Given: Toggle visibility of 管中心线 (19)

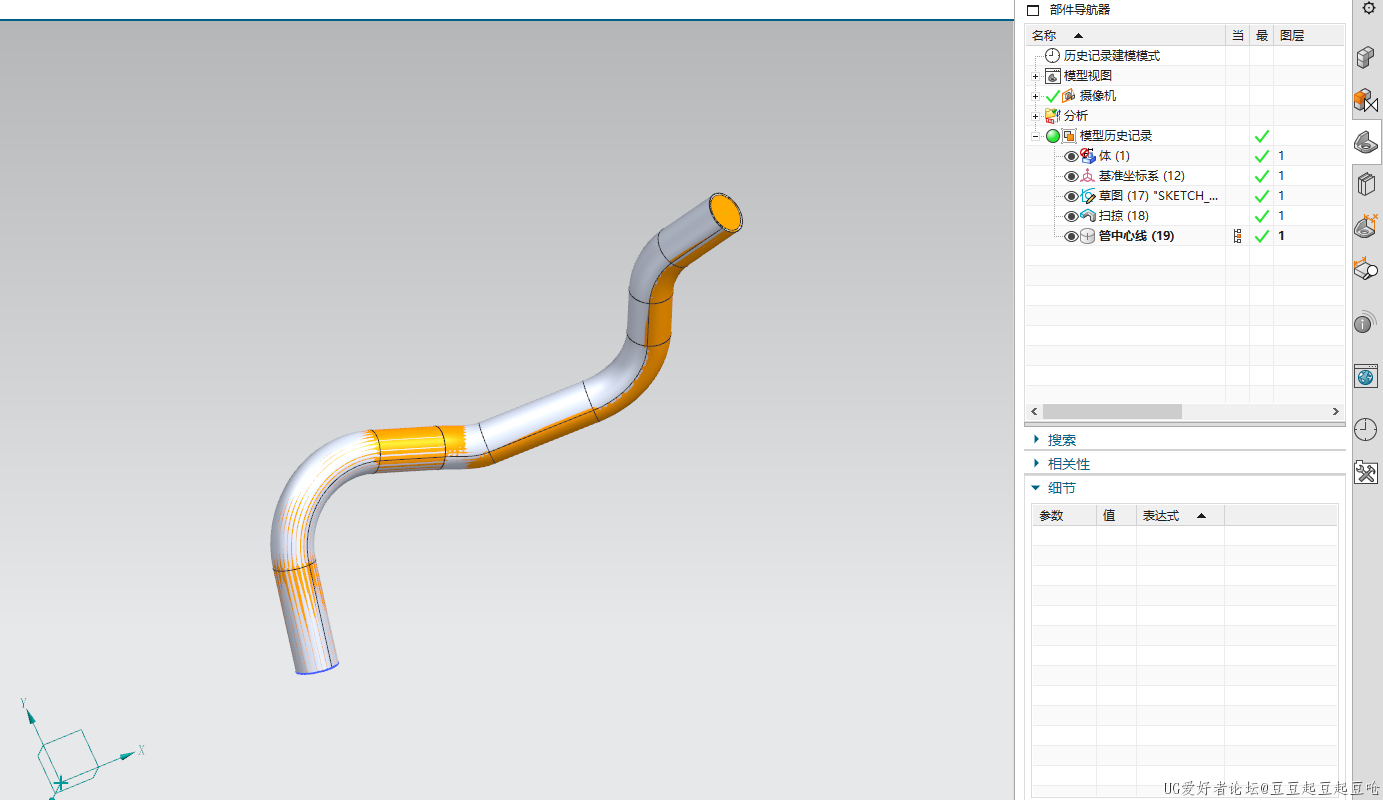Looking at the screenshot, I should click(1071, 236).
